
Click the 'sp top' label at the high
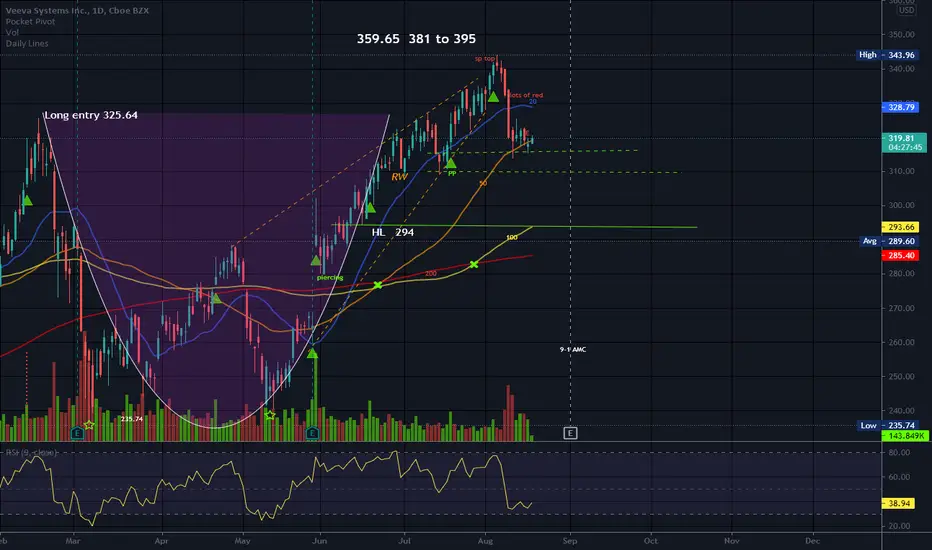pyautogui.click(x=484, y=58)
